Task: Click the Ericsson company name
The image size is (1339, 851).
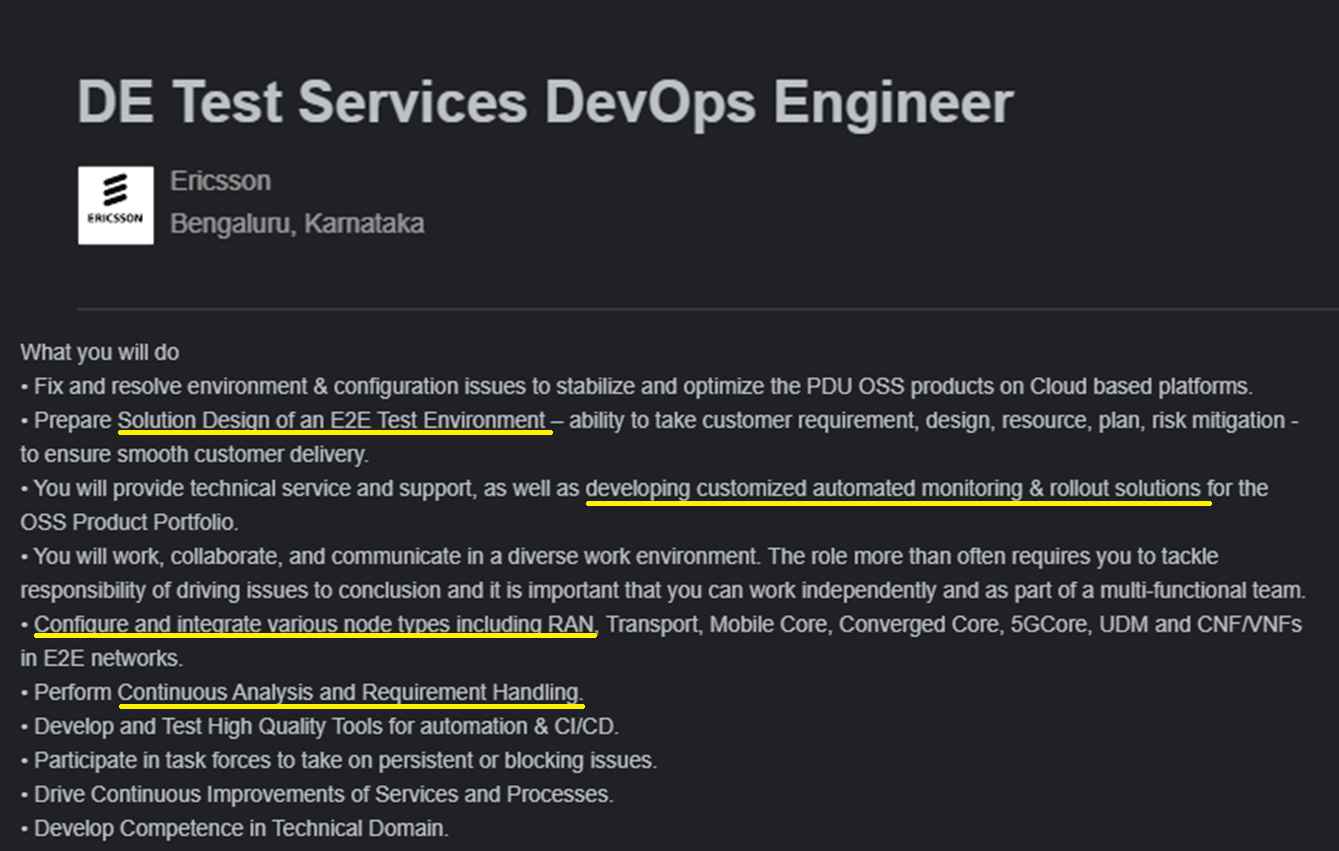Action: pos(220,181)
